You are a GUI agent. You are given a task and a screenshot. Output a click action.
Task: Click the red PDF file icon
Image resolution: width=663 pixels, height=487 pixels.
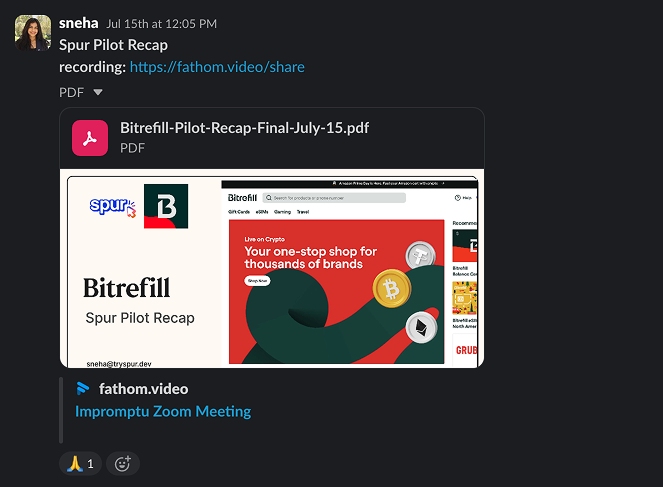click(x=90, y=138)
